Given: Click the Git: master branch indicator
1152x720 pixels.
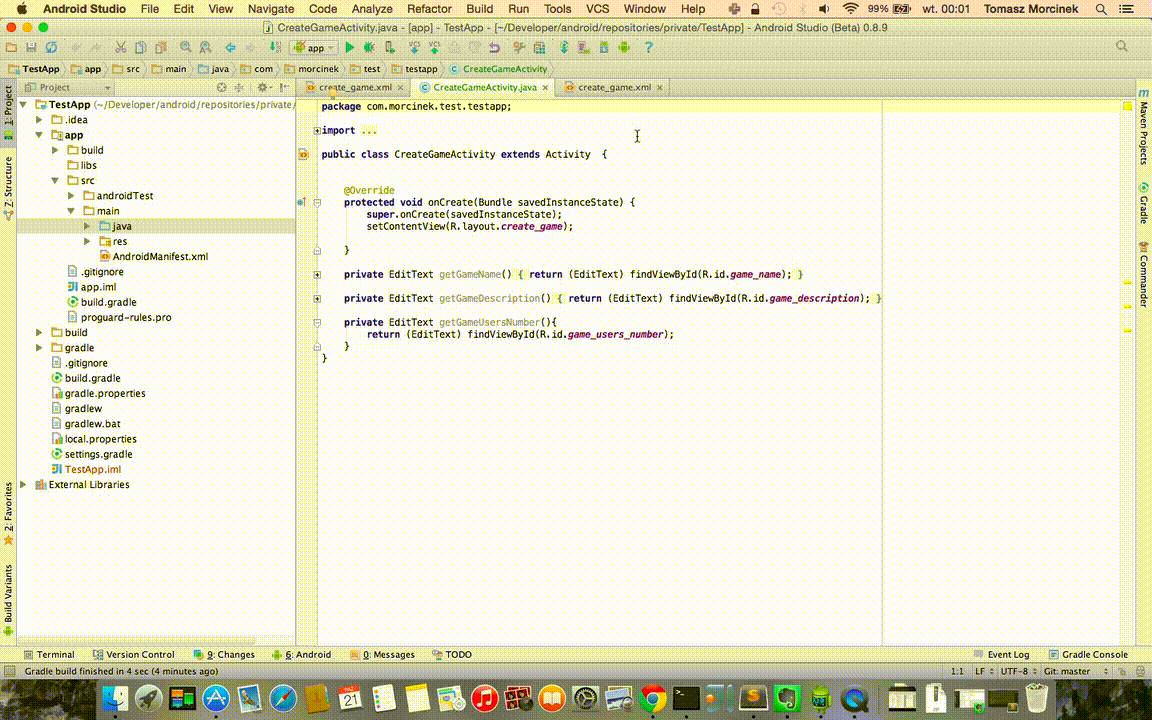Looking at the screenshot, I should click(x=1067, y=672).
